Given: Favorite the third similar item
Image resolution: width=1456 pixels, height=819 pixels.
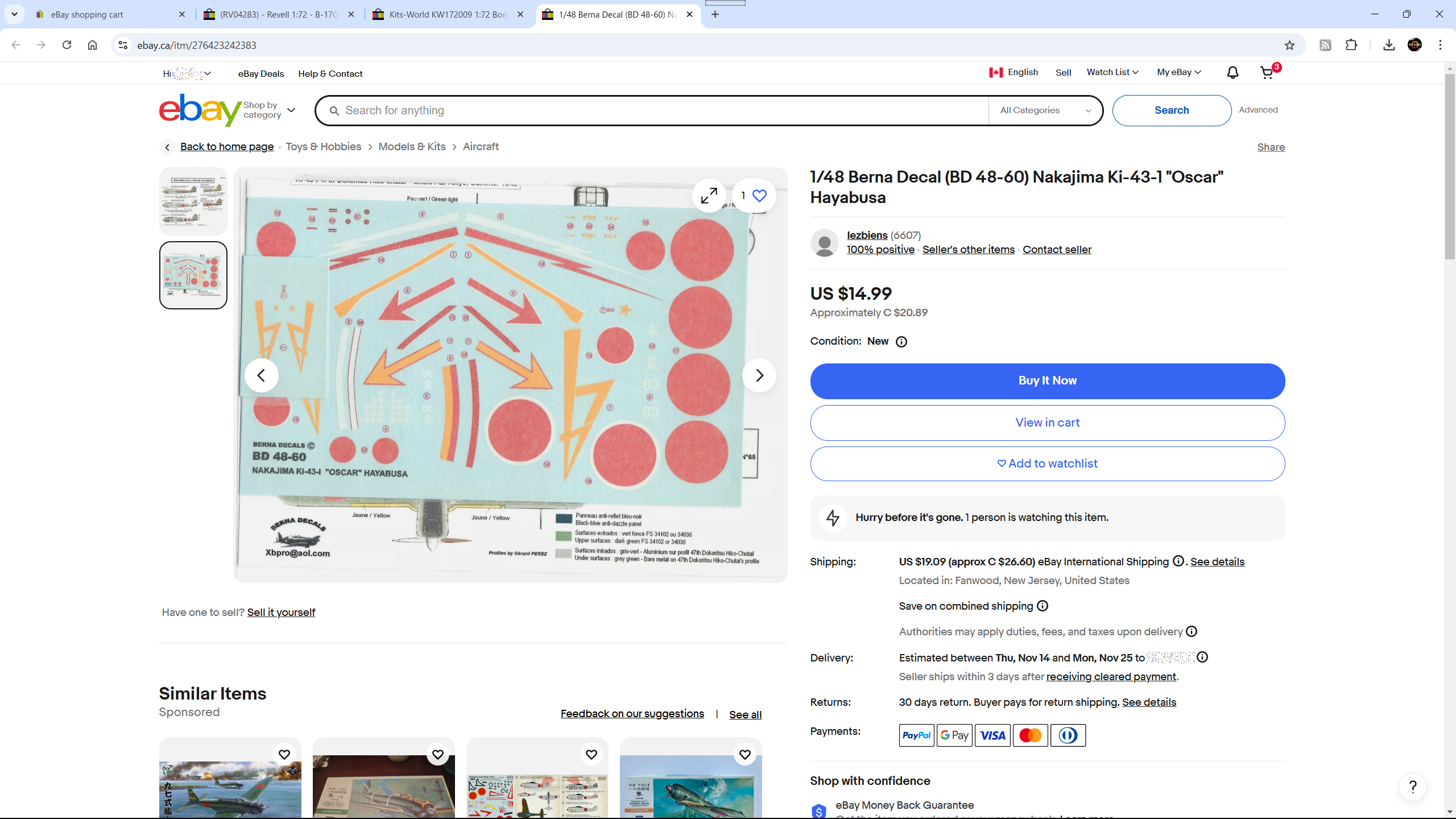Looking at the screenshot, I should point(591,754).
